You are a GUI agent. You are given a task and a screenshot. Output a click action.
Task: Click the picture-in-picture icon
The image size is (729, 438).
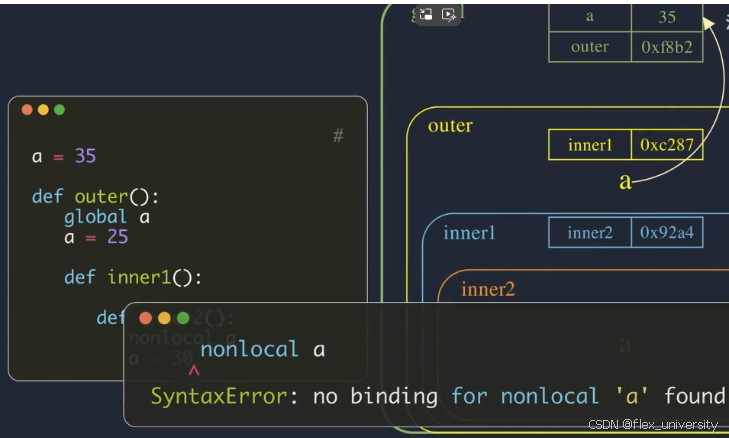(x=426, y=14)
